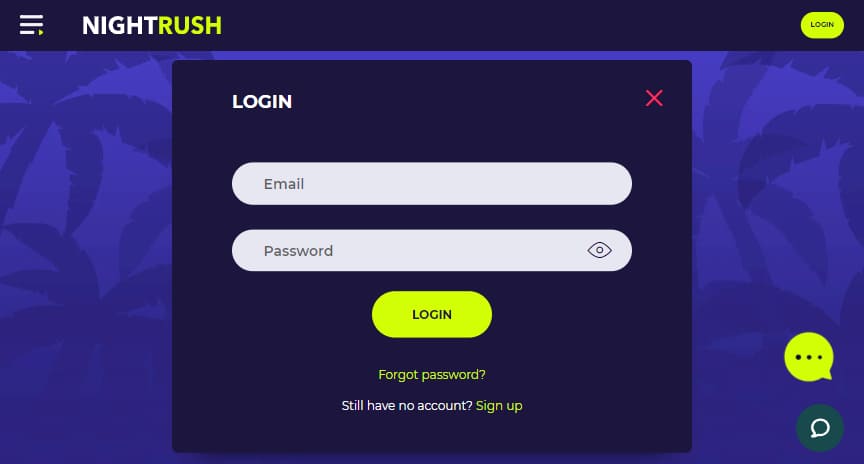The image size is (864, 464).
Task: Dismiss the modal using the pink cross
Action: [x=654, y=98]
